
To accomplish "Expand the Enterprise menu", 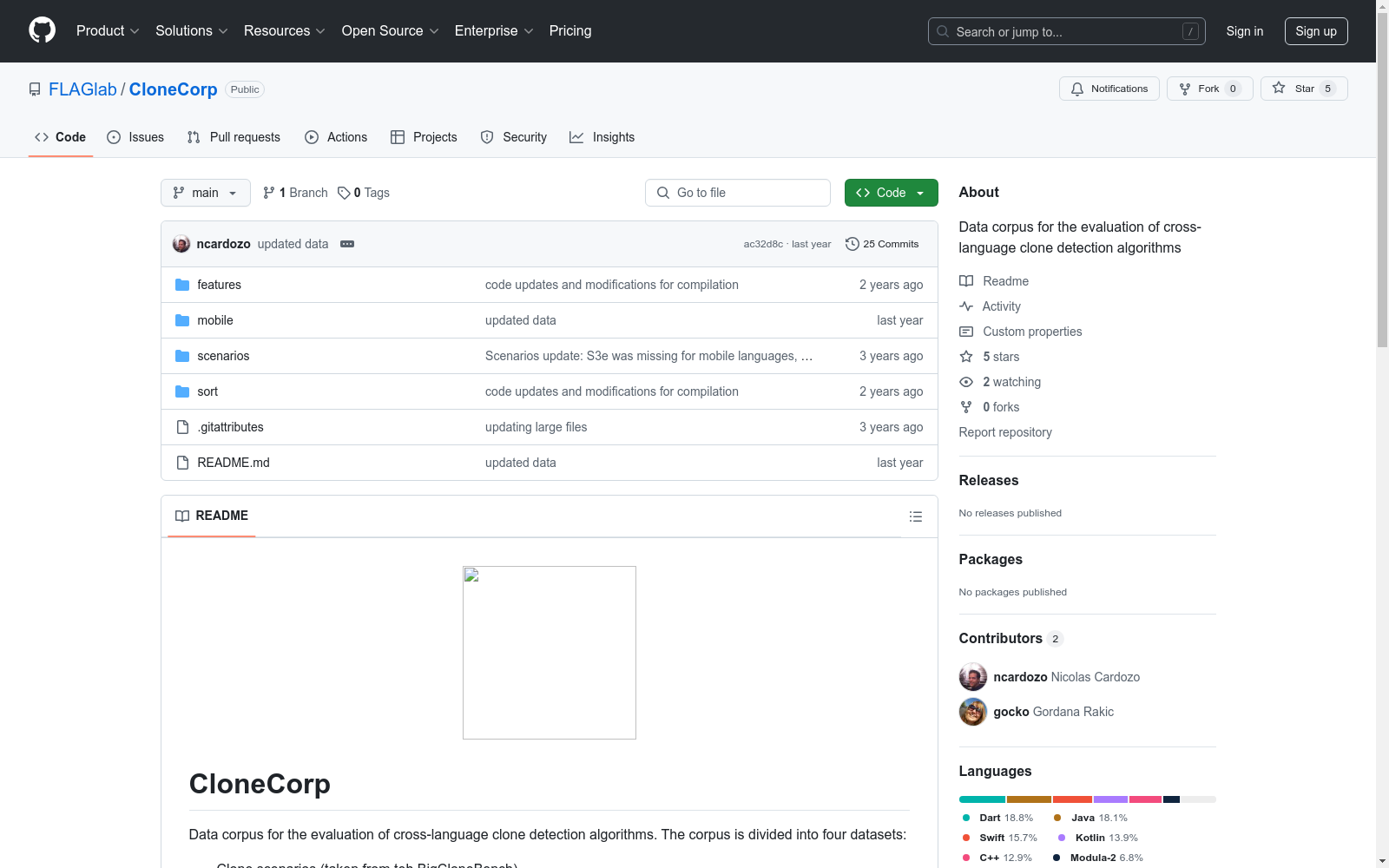I will pyautogui.click(x=494, y=31).
